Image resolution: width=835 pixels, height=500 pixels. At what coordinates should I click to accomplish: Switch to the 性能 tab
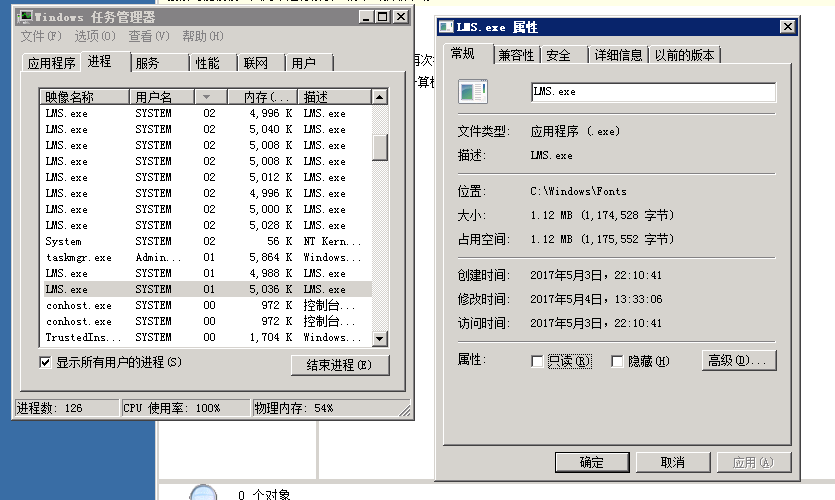(208, 63)
